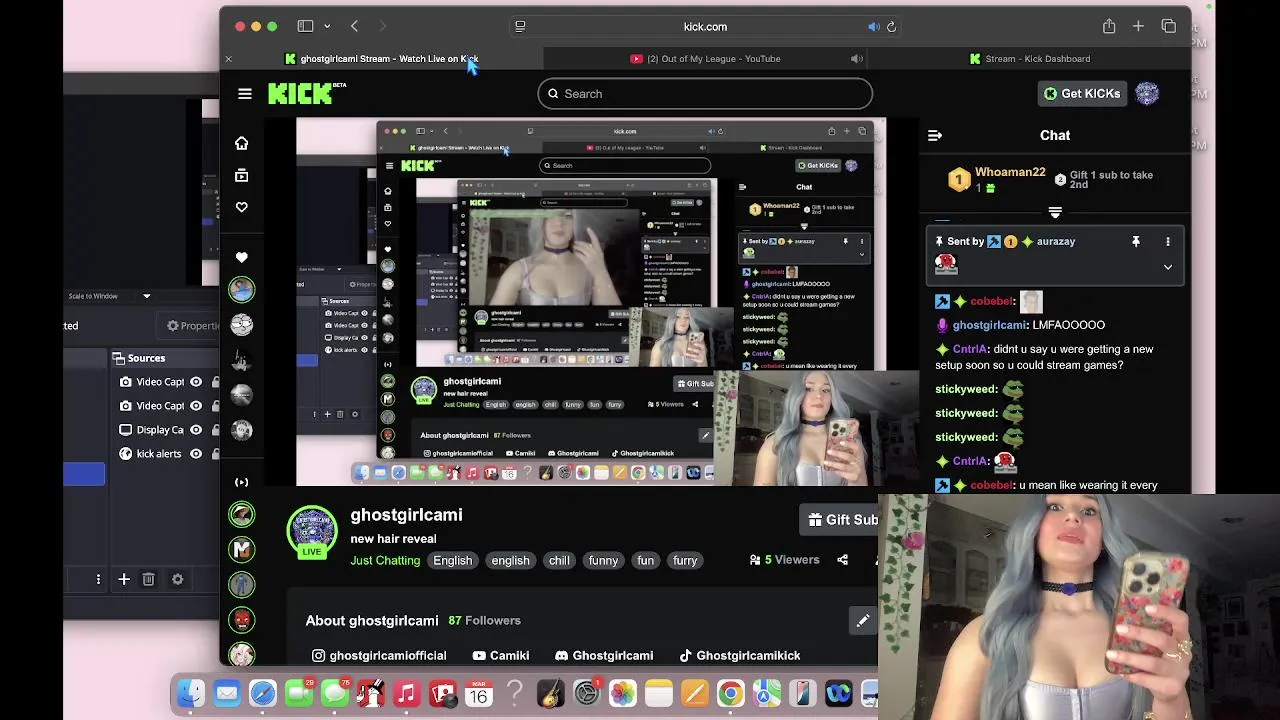Switch to ghostgirlcami Stream tab
This screenshot has width=1280, height=720.
tap(382, 59)
